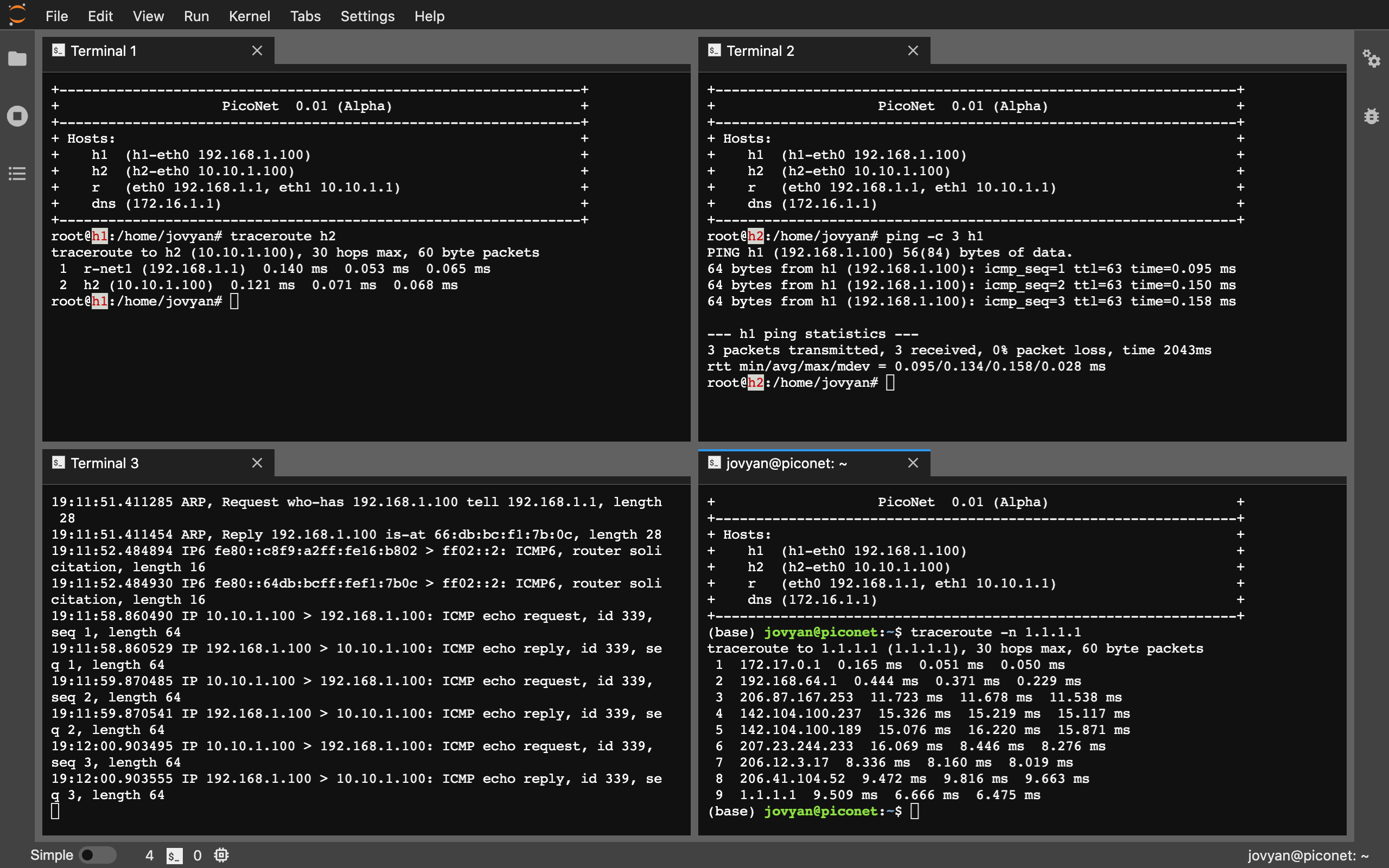Image resolution: width=1389 pixels, height=868 pixels.
Task: Open the Tabs menu
Action: tap(305, 16)
